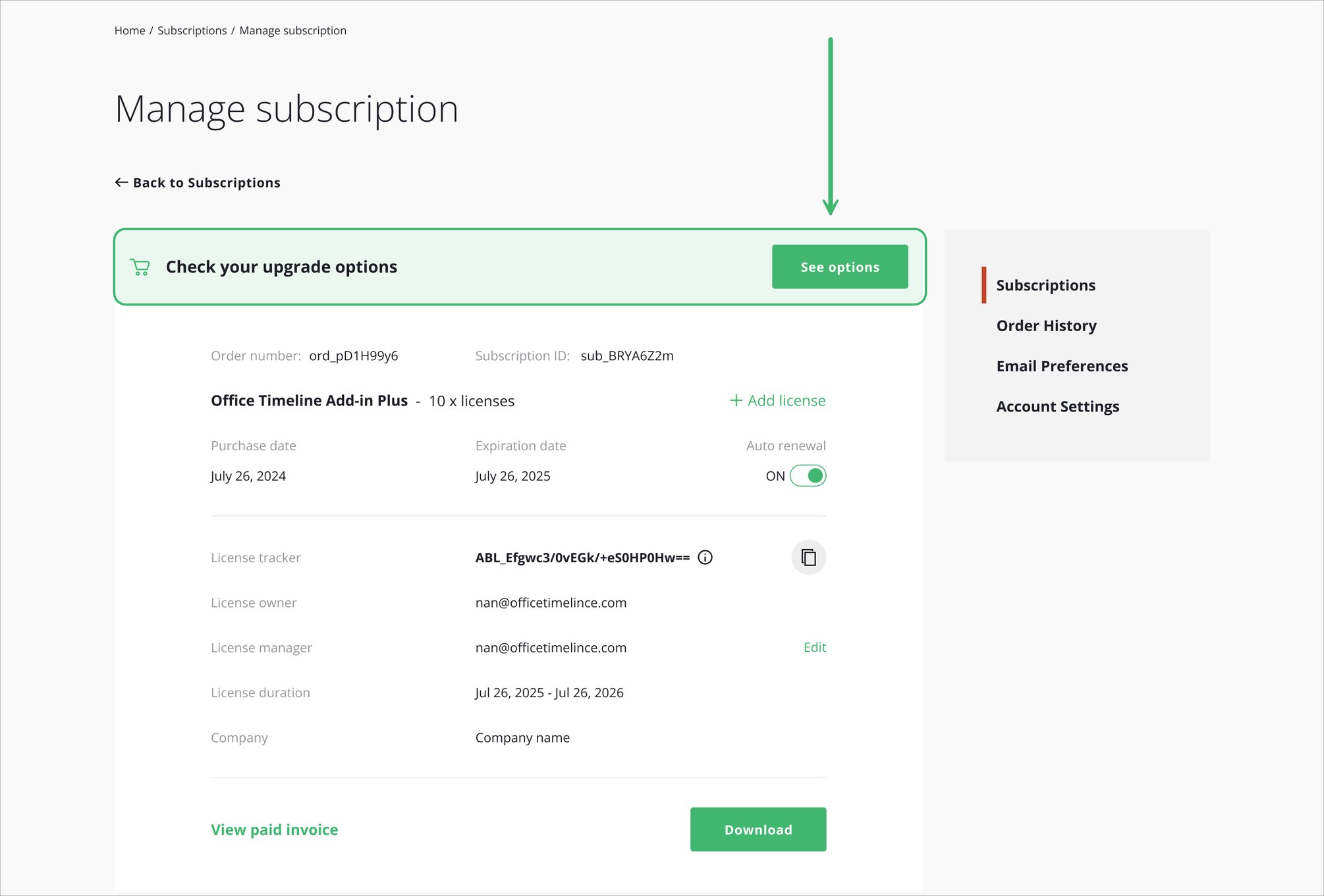Click the Manage subscription breadcrumb item
This screenshot has width=1324, height=896.
[x=292, y=30]
